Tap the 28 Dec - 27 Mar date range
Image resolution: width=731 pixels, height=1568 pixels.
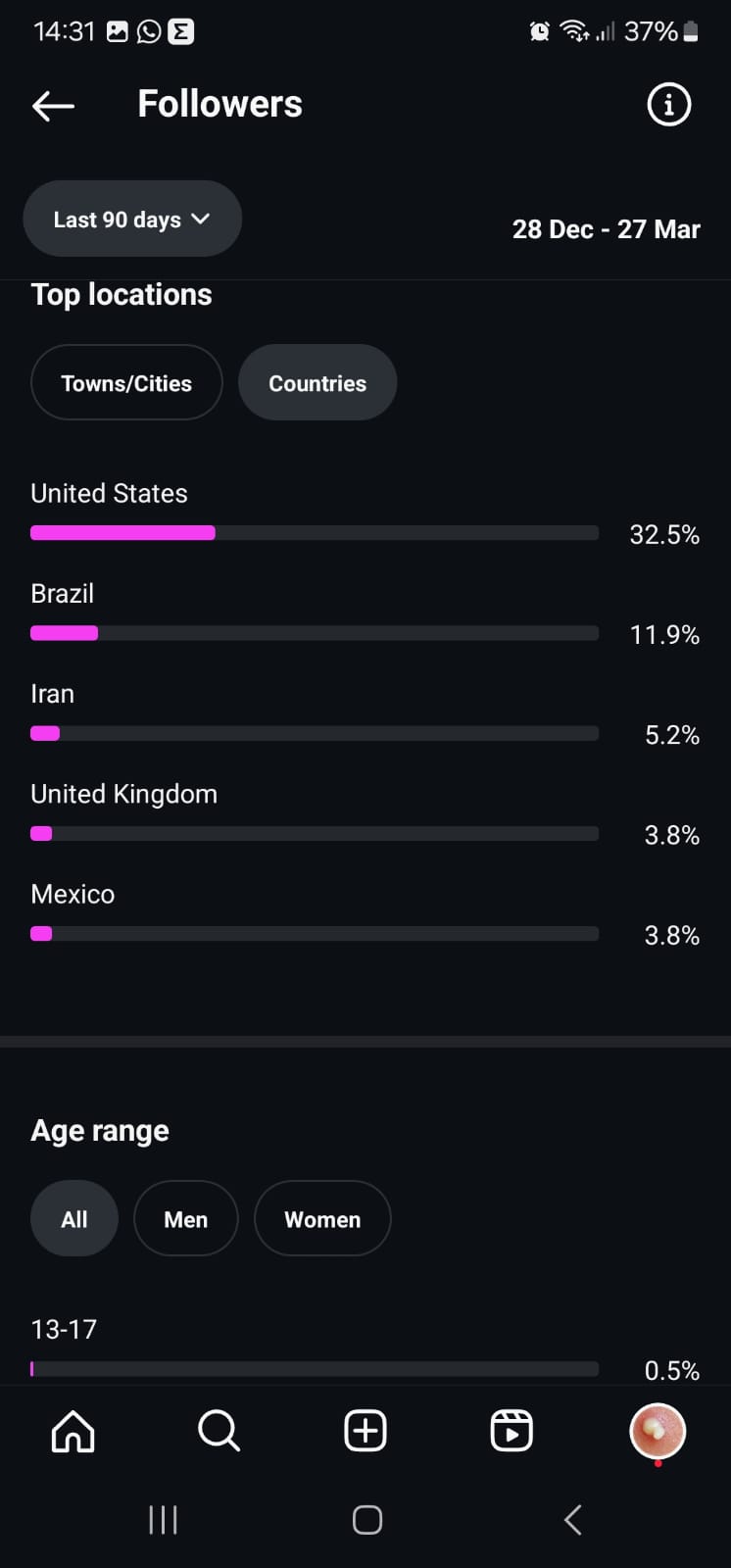click(606, 229)
